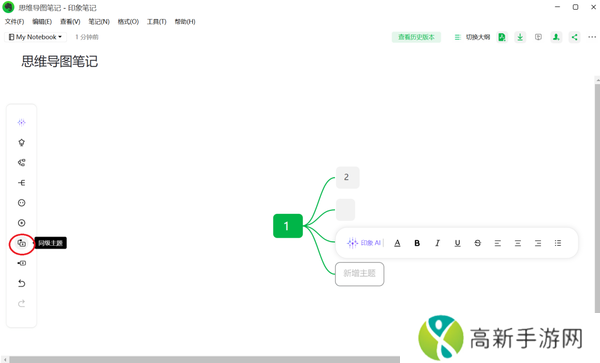Click the green share icon
Viewport: 600px width, 363px height.
[574, 37]
